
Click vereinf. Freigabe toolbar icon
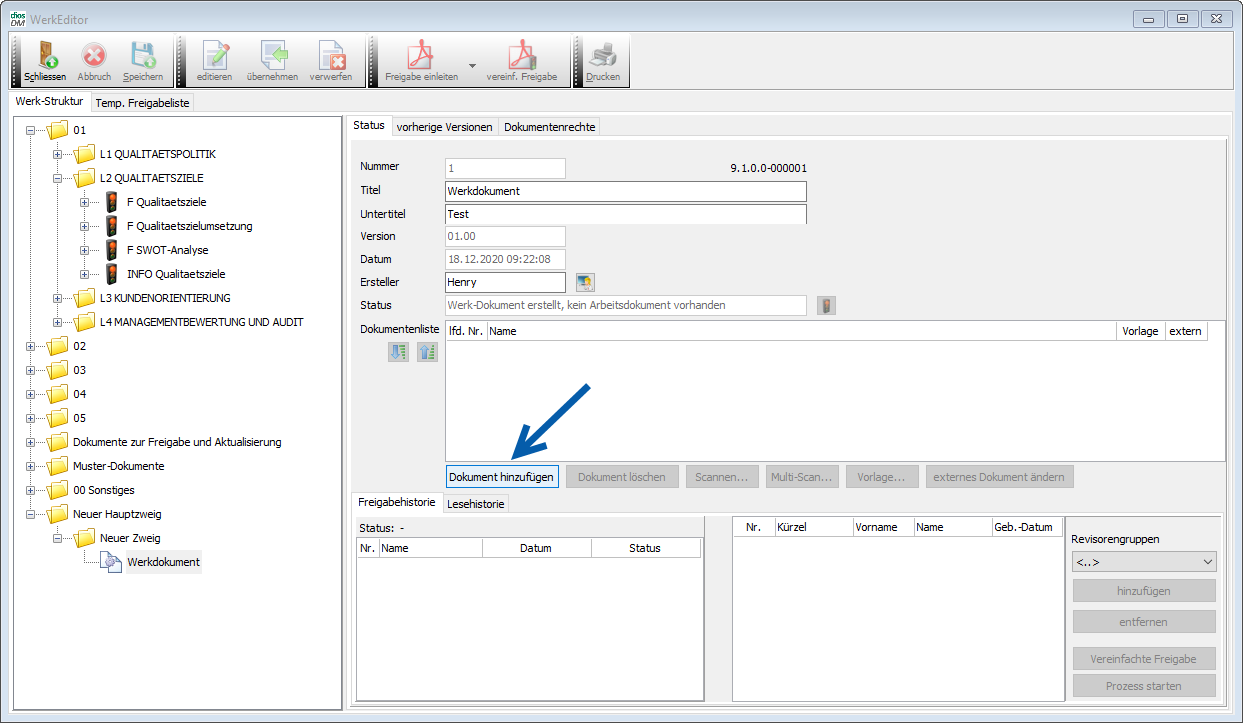(x=521, y=55)
